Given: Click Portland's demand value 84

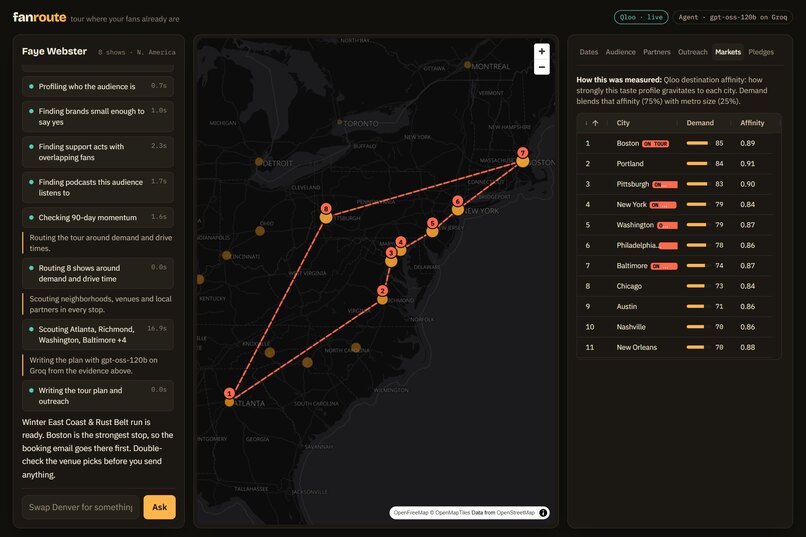Looking at the screenshot, I should pyautogui.click(x=719, y=164).
